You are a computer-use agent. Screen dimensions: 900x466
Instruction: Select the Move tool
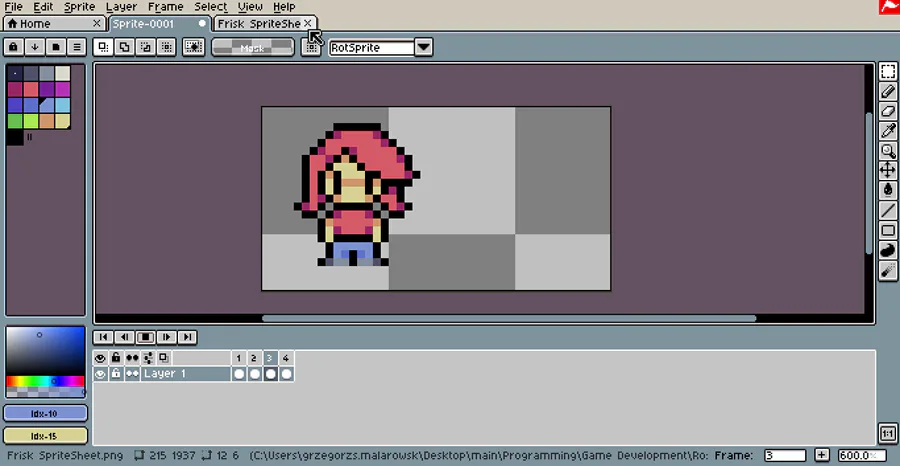[888, 170]
